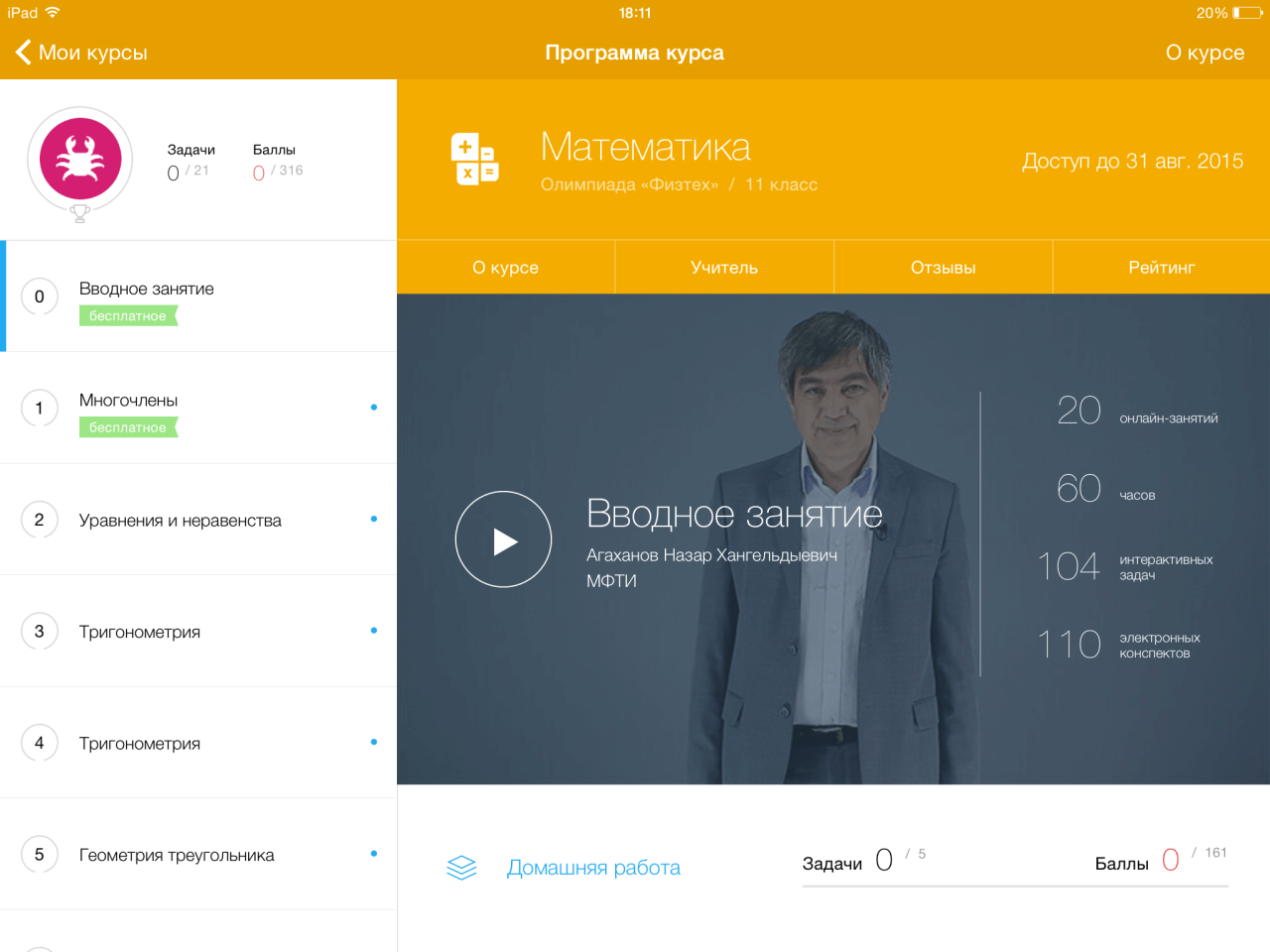Tap the crab avatar picture
This screenshot has width=1270, height=952.
(80, 159)
